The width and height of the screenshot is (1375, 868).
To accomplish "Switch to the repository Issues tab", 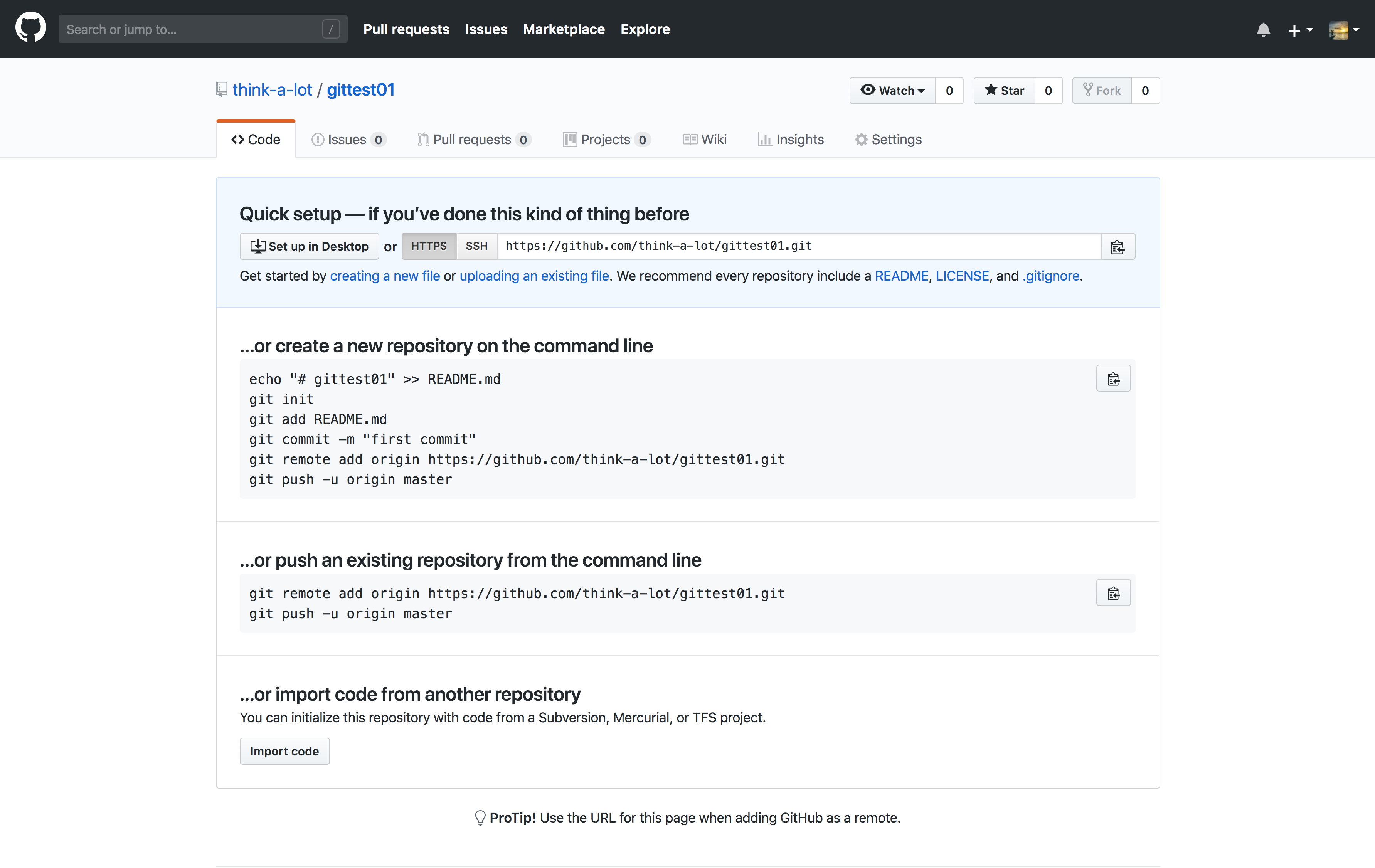I will point(348,140).
